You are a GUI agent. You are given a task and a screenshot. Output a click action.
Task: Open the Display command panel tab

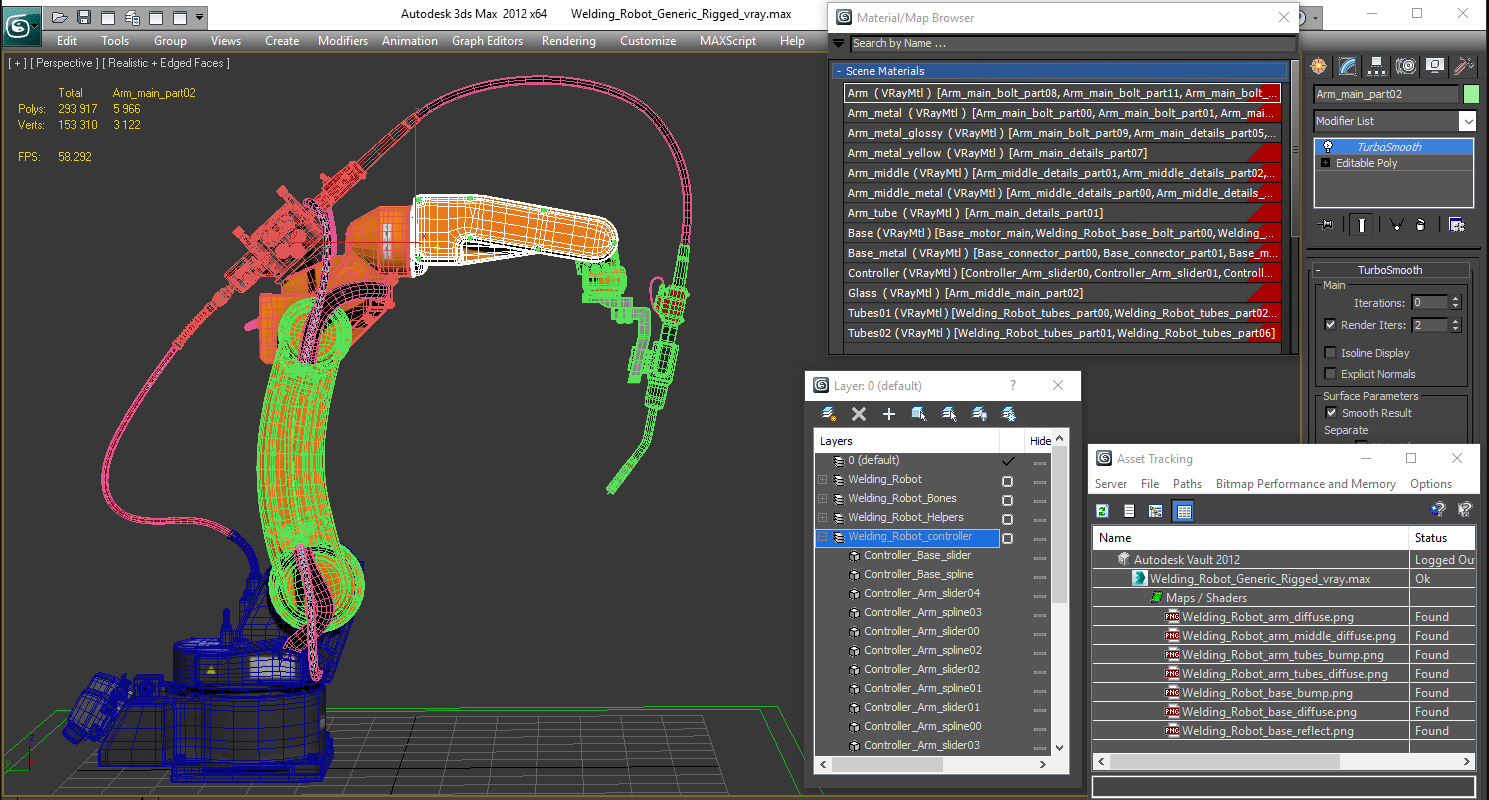[1435, 66]
